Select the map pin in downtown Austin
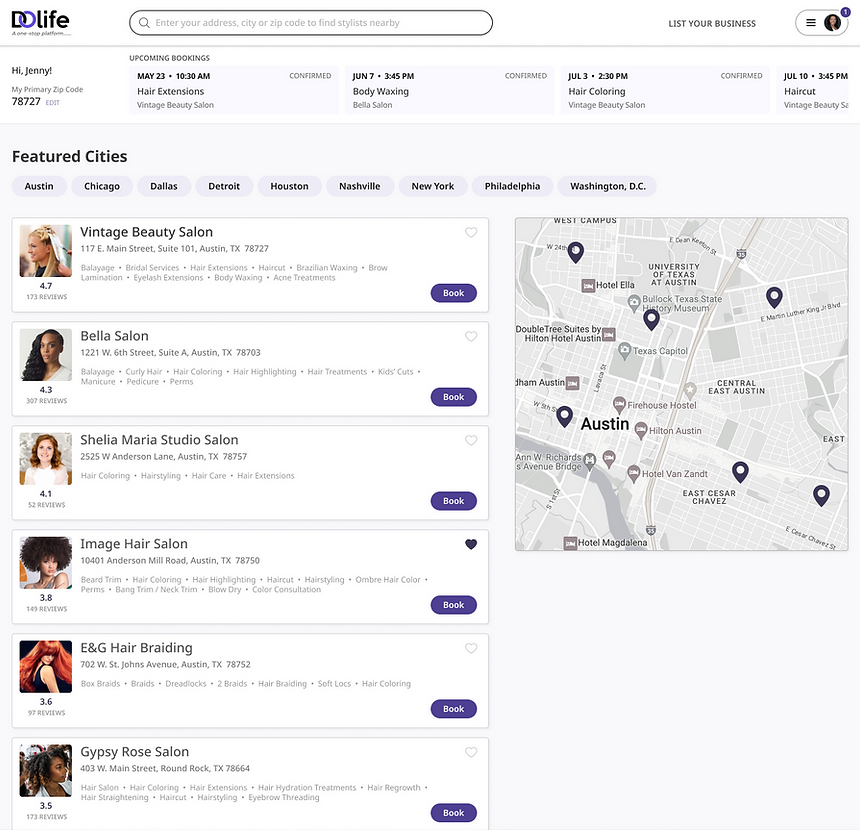Viewport: 860px width, 830px height. point(565,416)
